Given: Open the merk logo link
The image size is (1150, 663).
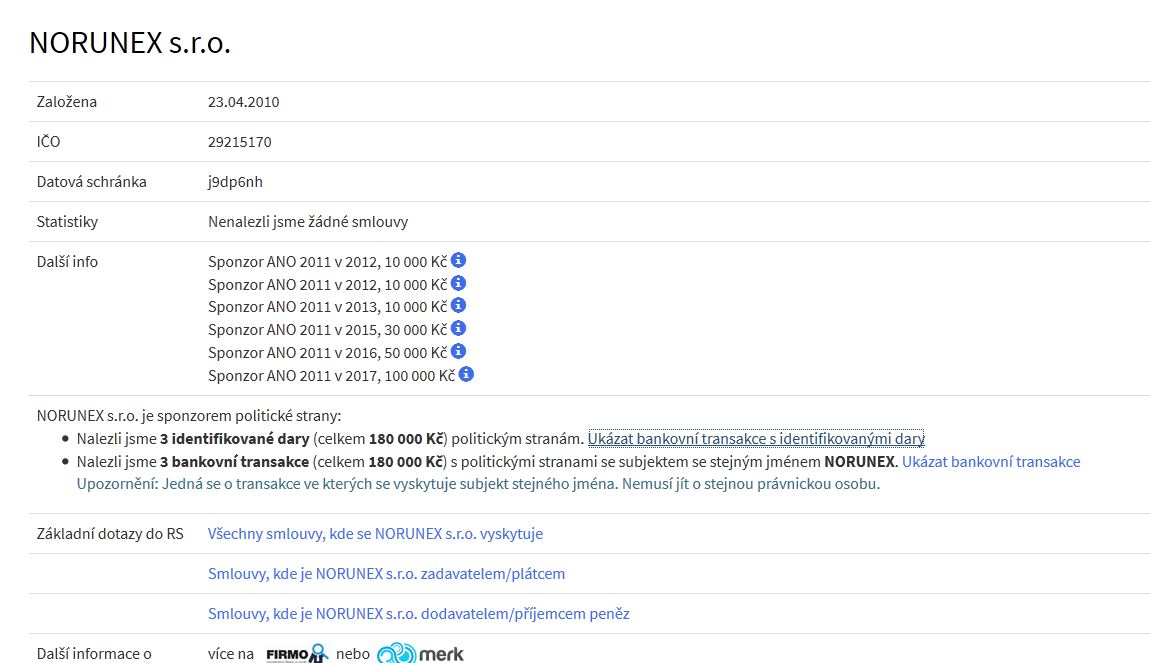Looking at the screenshot, I should (x=420, y=653).
